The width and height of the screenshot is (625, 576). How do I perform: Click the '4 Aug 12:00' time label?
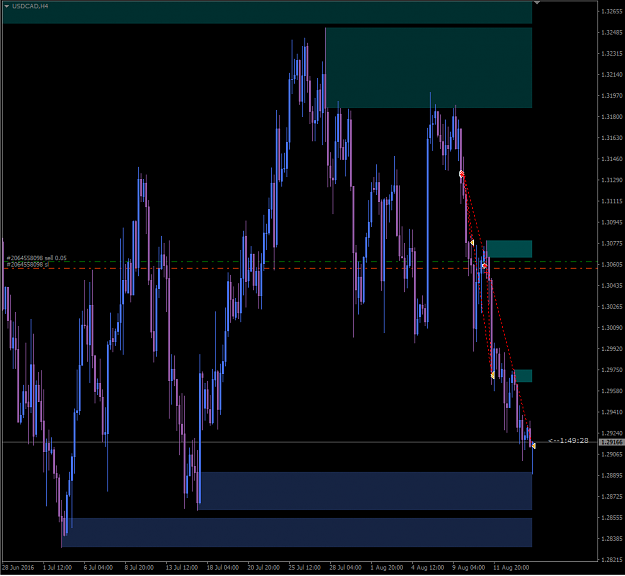[x=428, y=568]
